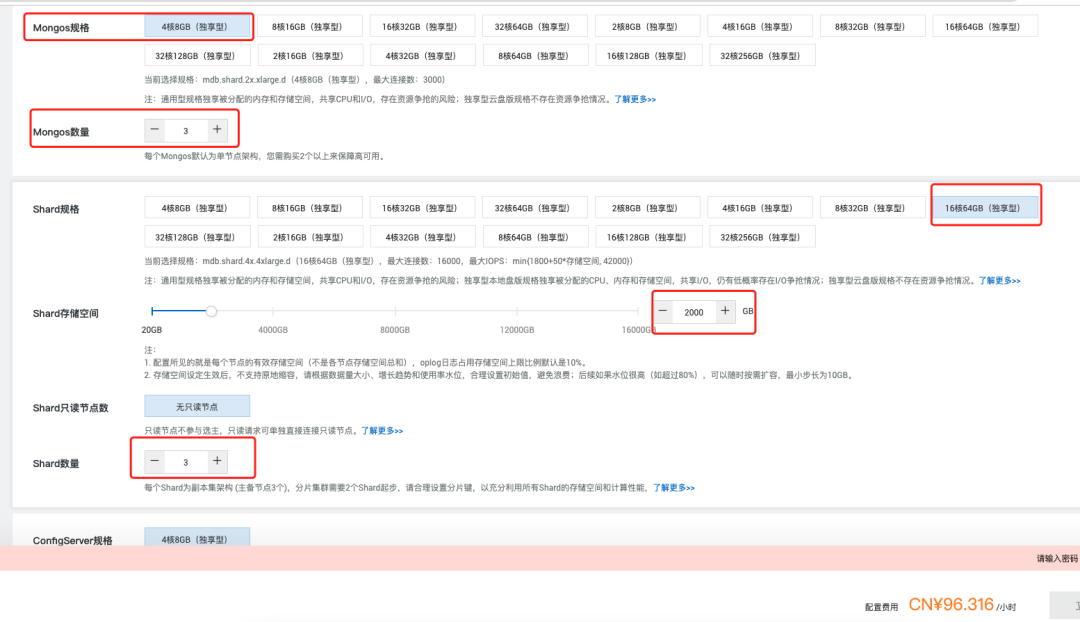Select 4核32GB (独享型) under Shard规格

(422, 237)
